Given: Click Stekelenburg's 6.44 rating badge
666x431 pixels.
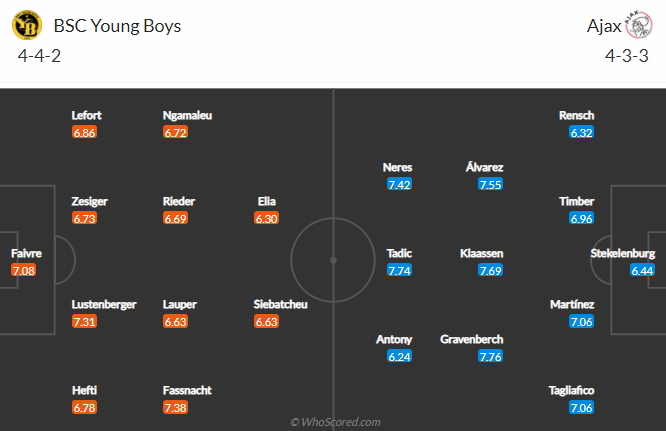Looking at the screenshot, I should pos(642,270).
